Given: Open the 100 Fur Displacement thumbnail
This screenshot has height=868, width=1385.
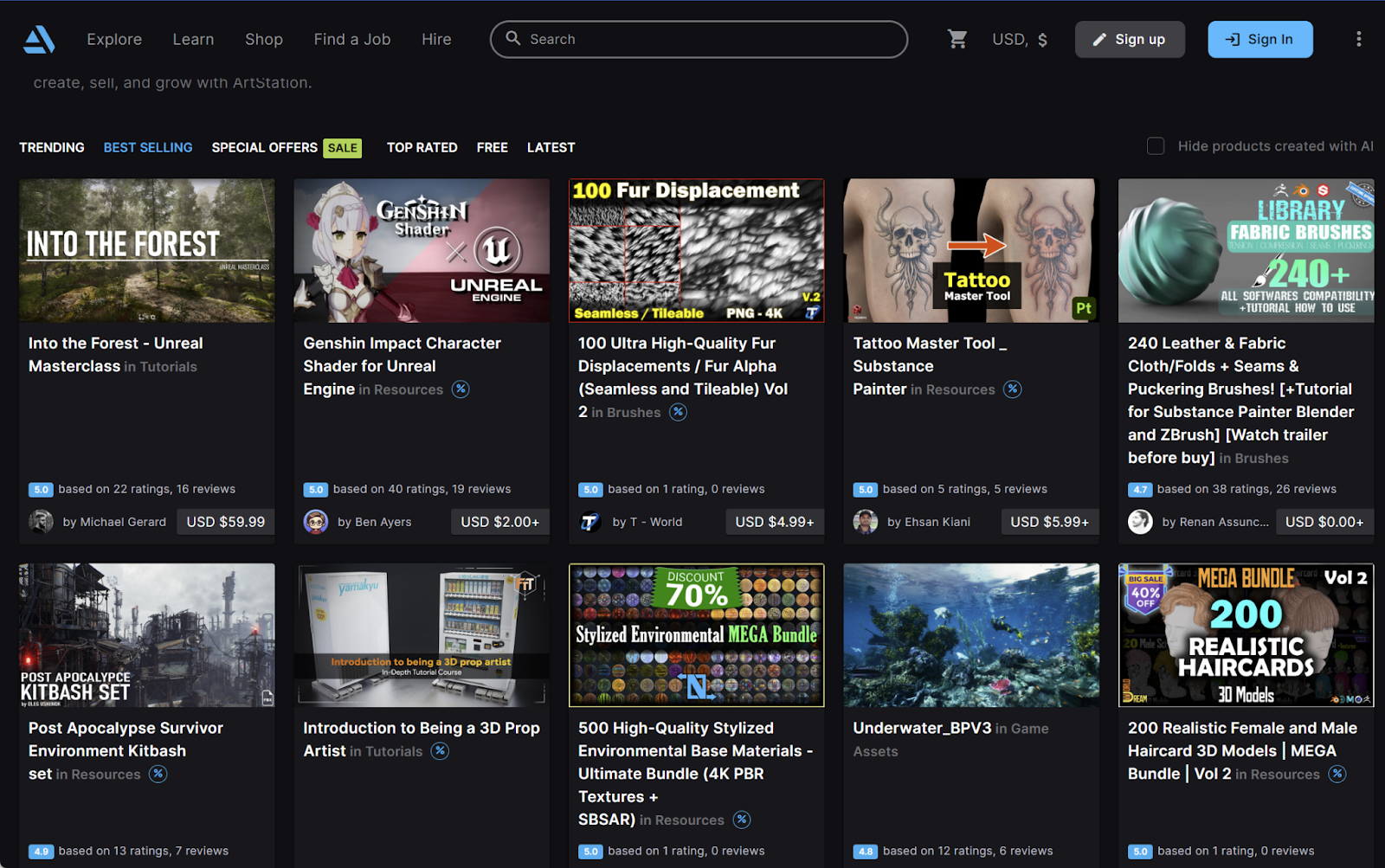Looking at the screenshot, I should (697, 251).
